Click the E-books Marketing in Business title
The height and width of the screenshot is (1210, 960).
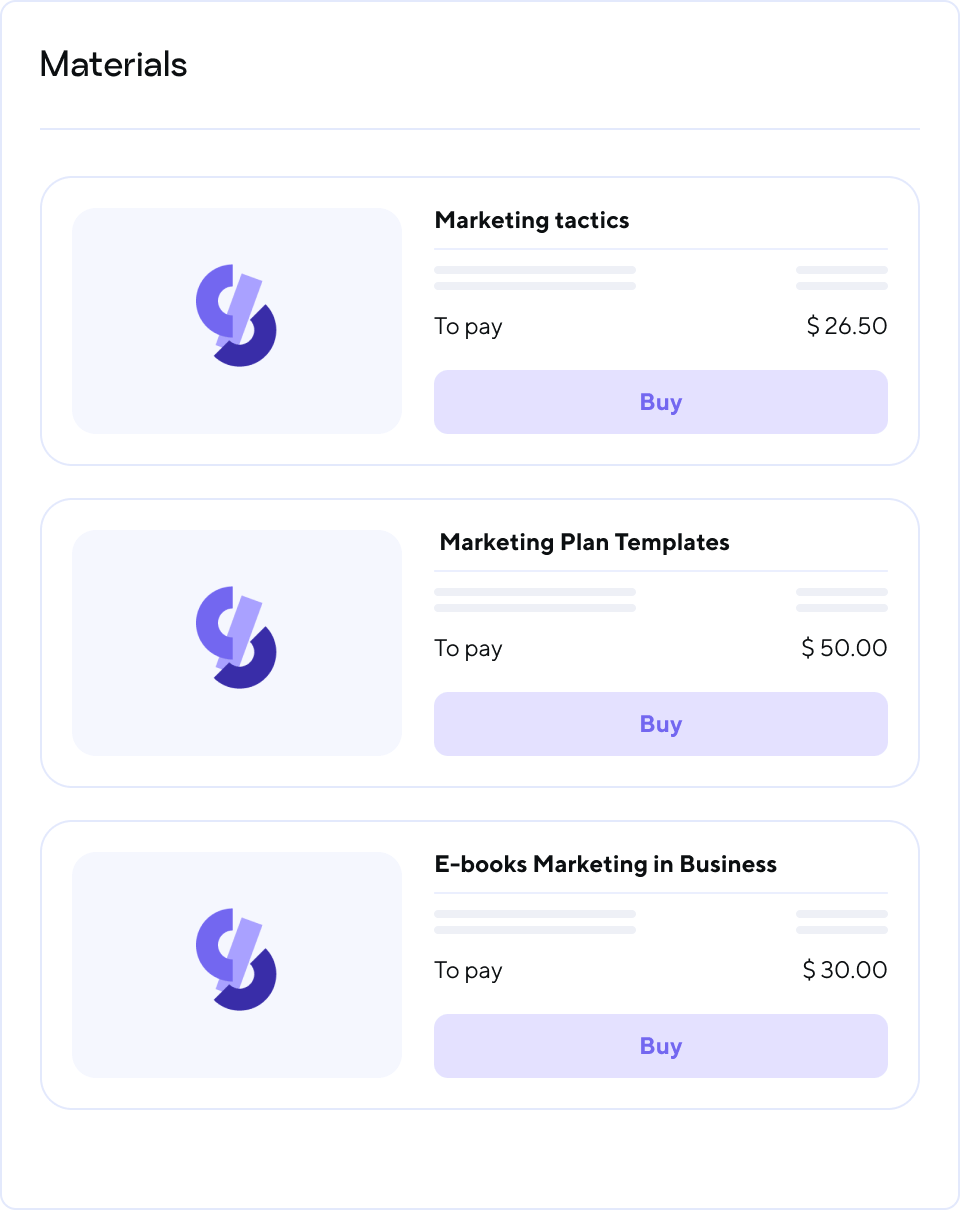(x=605, y=864)
